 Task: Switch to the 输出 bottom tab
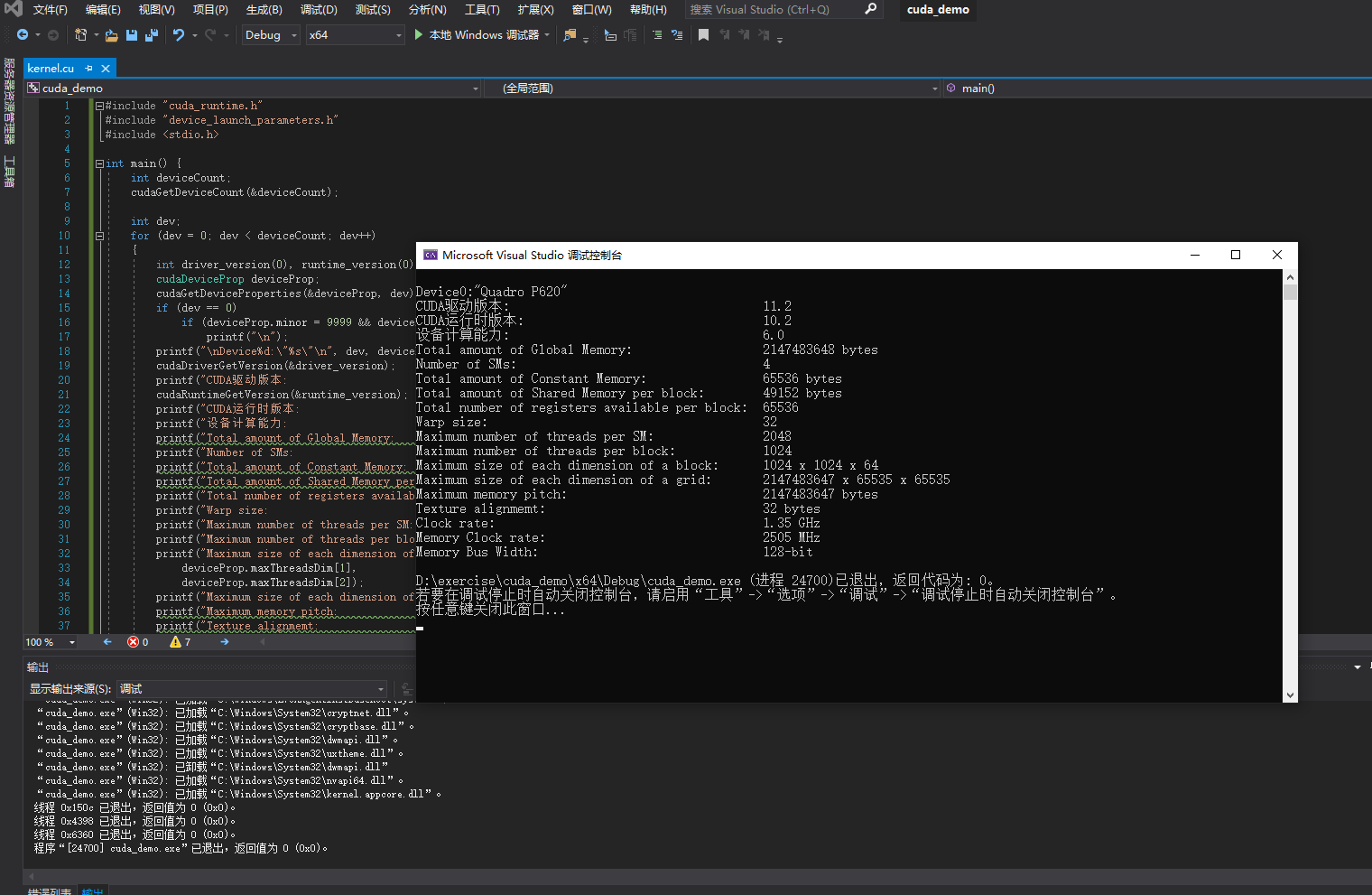pyautogui.click(x=93, y=890)
